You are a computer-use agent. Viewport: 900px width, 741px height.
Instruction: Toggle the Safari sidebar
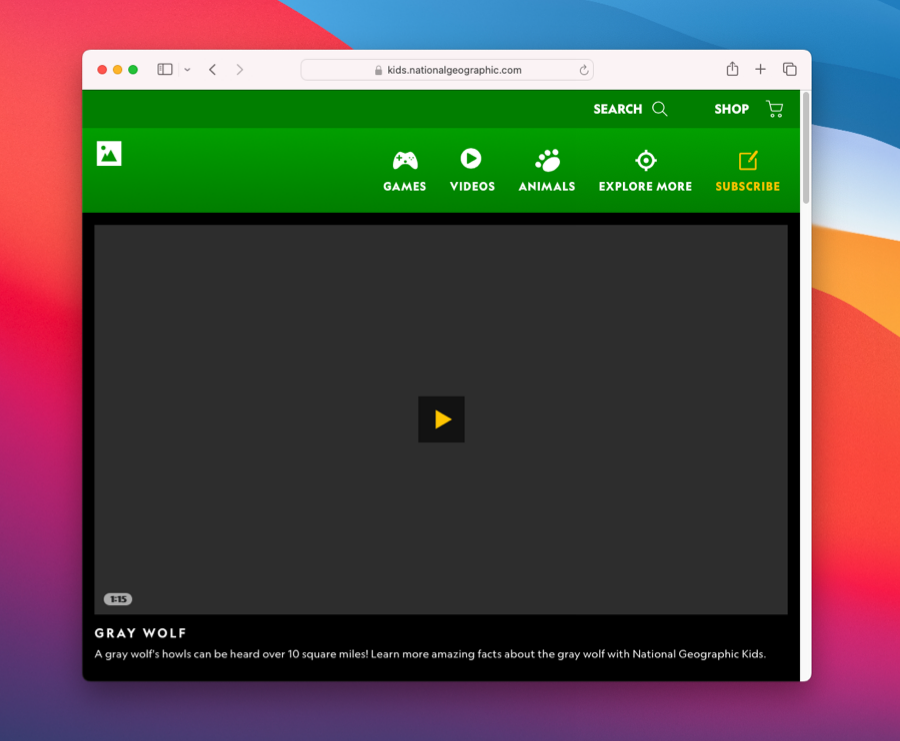pyautogui.click(x=163, y=69)
